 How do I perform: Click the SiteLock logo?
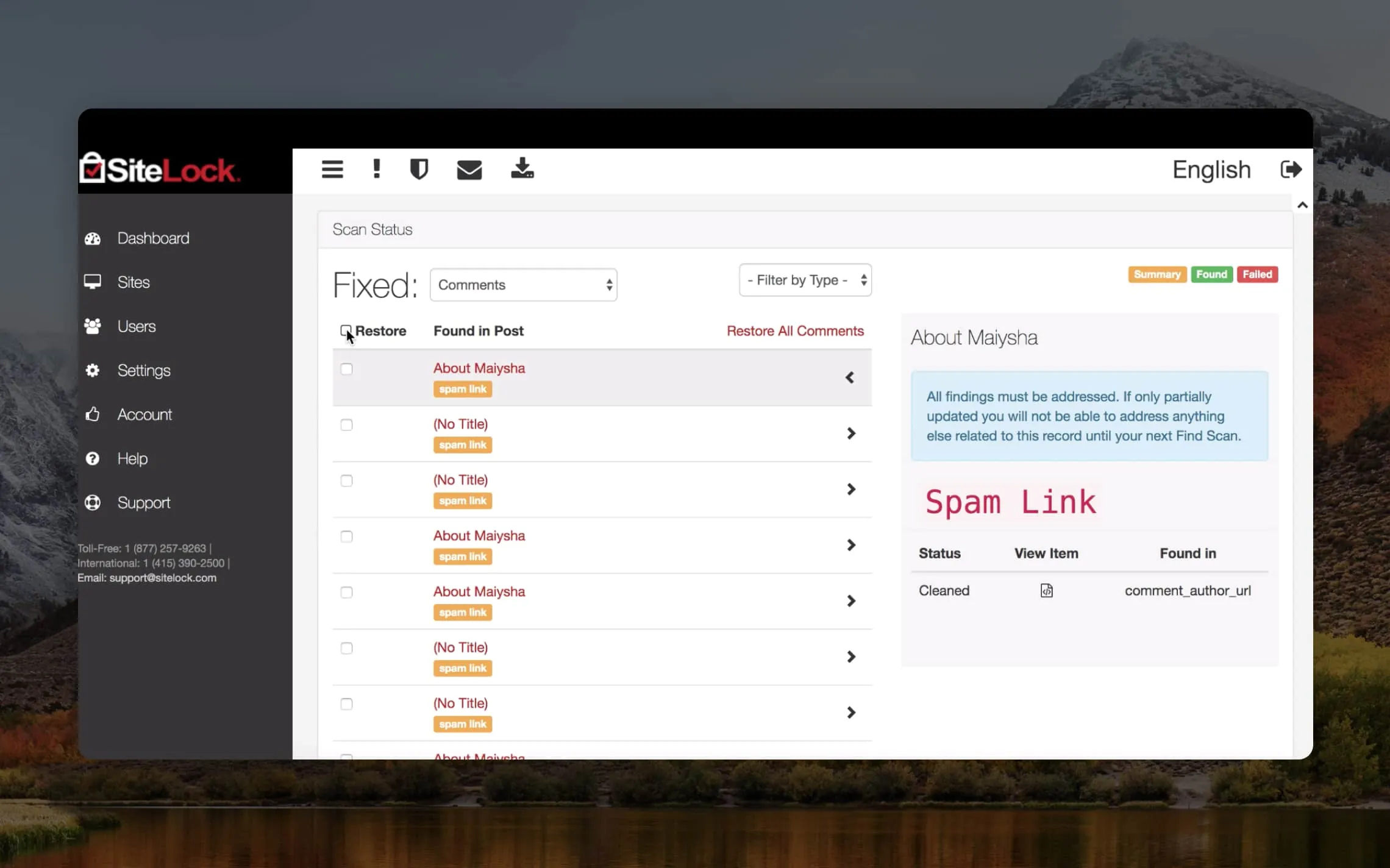pos(160,168)
